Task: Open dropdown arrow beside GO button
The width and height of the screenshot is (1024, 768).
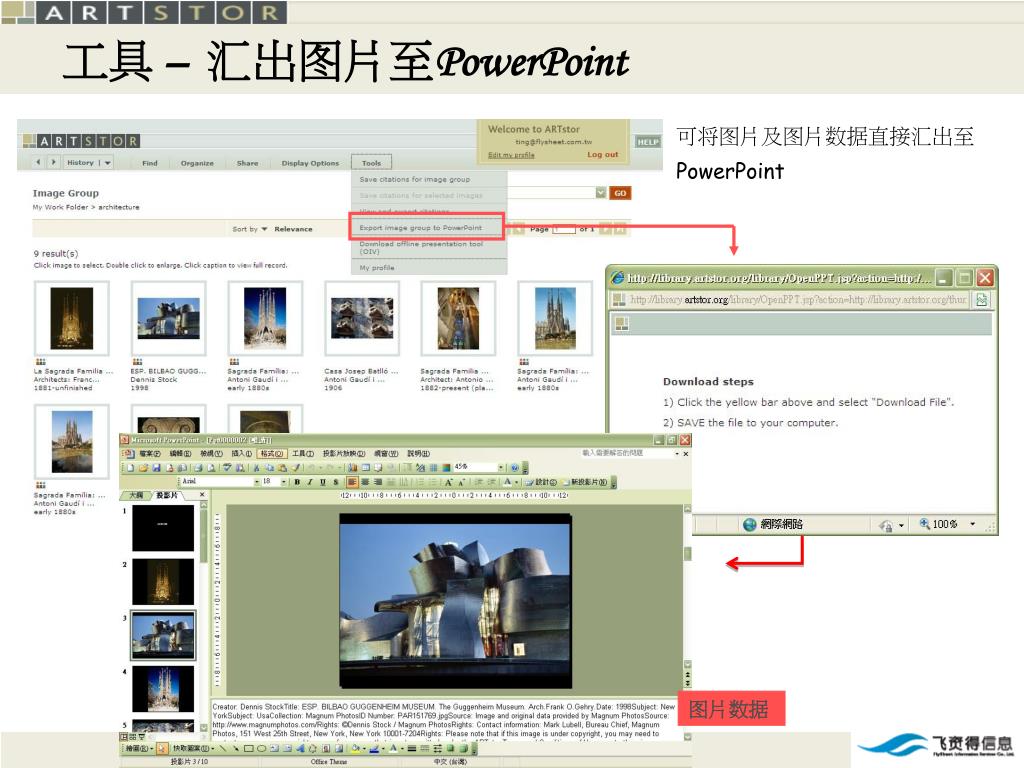Action: [x=601, y=193]
